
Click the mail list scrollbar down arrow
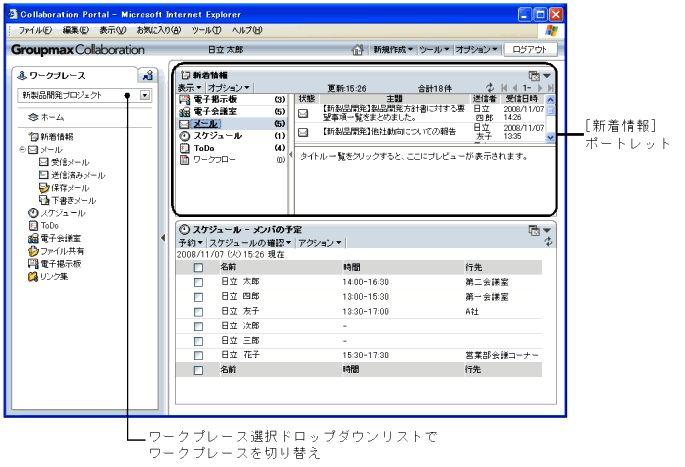[x=550, y=137]
